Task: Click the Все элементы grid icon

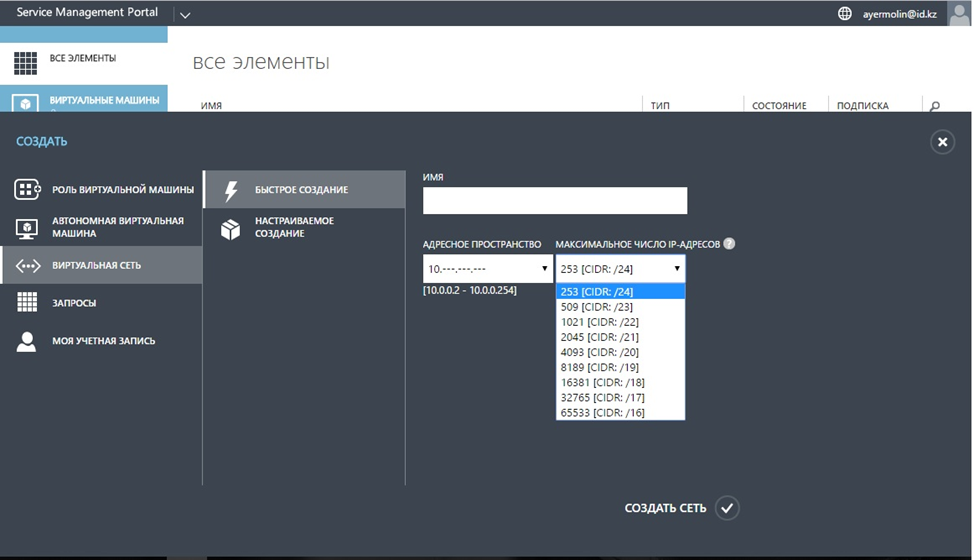Action: (25, 63)
